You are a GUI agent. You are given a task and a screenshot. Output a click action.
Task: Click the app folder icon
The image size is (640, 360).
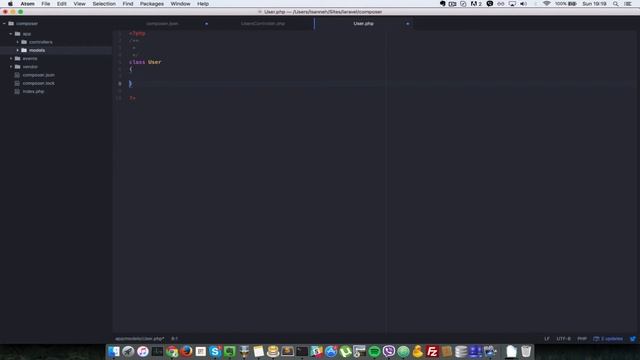click(x=18, y=34)
